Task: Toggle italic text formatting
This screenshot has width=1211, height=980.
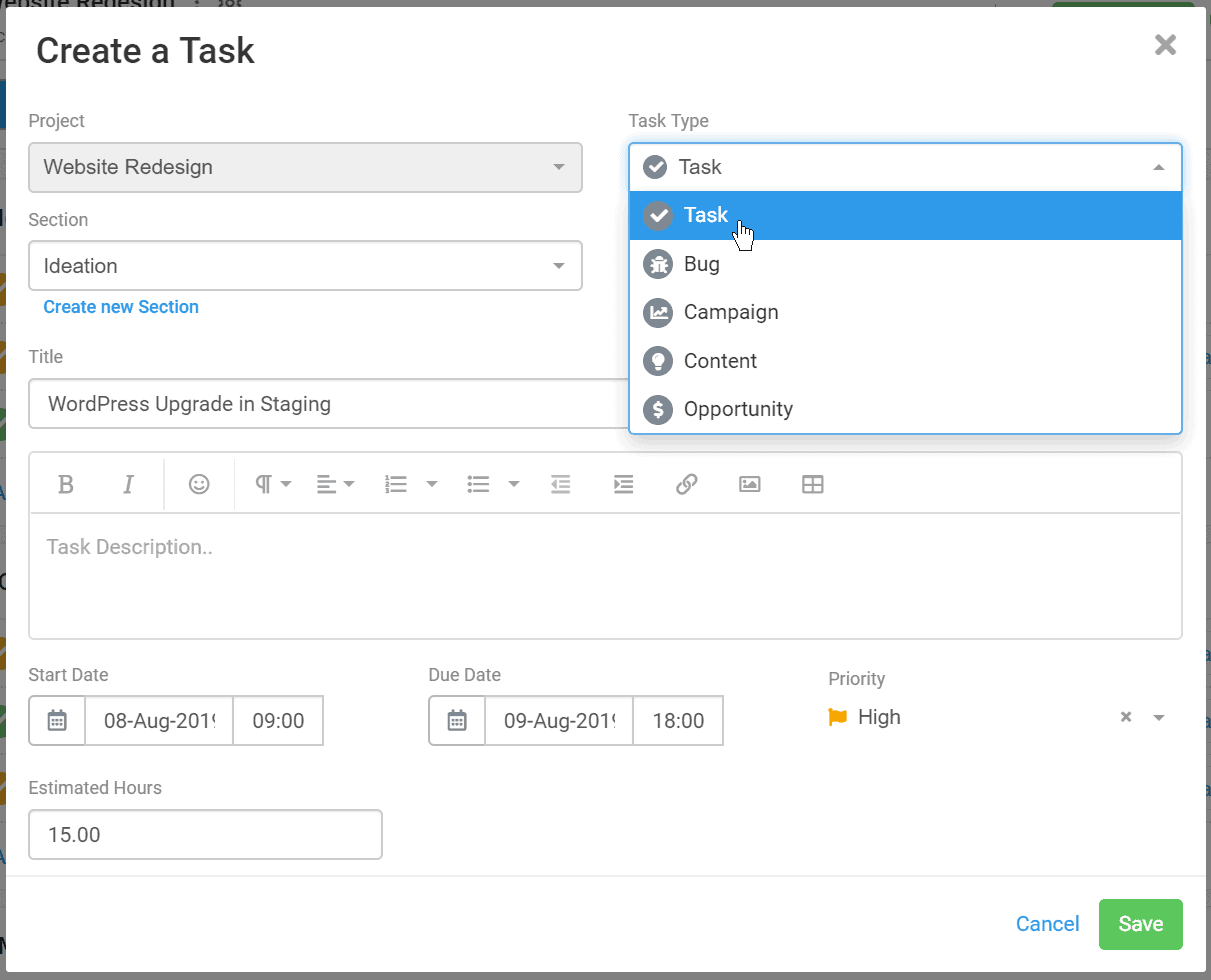Action: [128, 485]
